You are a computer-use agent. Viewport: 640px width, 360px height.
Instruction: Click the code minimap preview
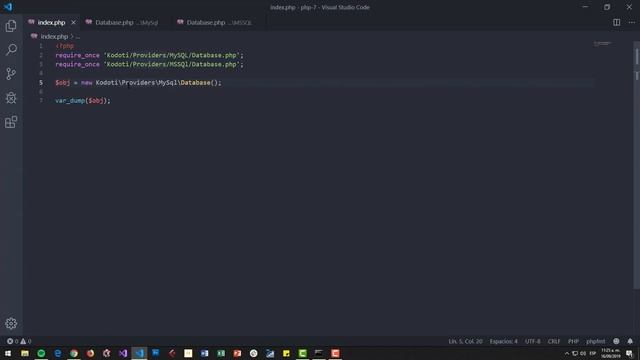(602, 43)
